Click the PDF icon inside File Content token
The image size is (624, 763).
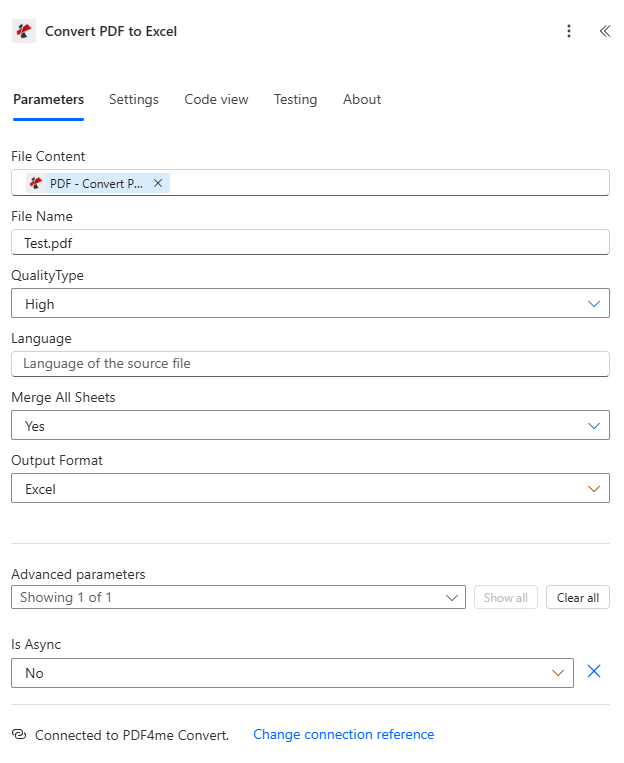click(x=36, y=183)
